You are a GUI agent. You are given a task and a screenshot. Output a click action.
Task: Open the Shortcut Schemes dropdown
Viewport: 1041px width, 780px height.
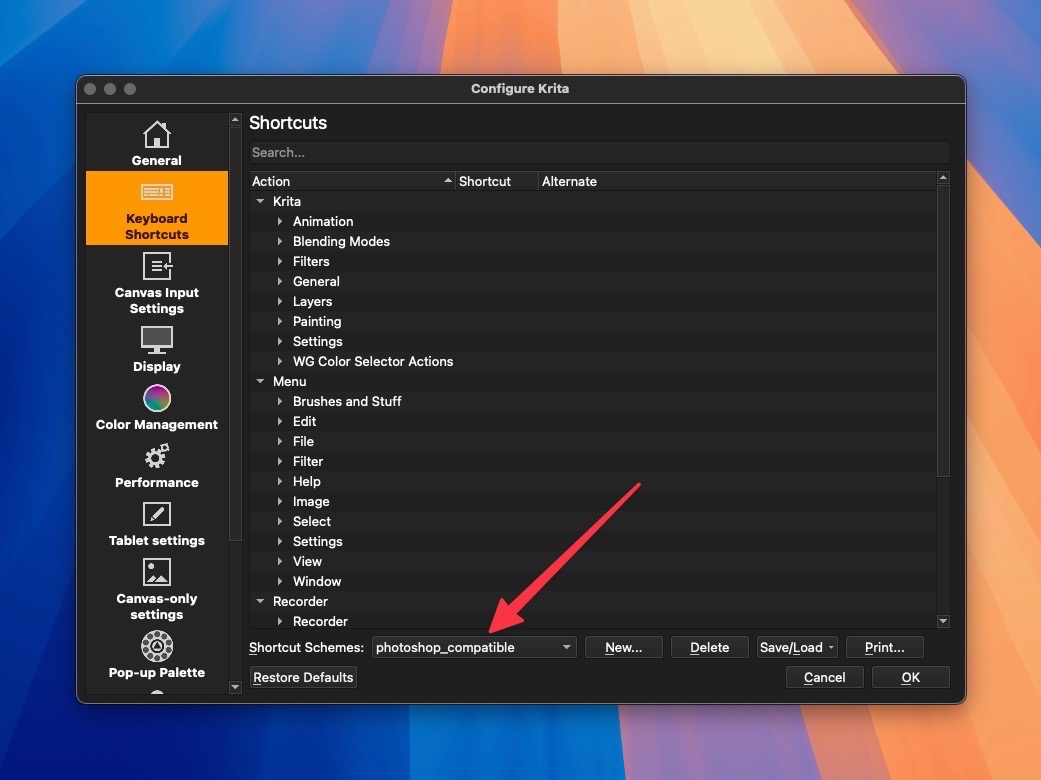click(474, 647)
